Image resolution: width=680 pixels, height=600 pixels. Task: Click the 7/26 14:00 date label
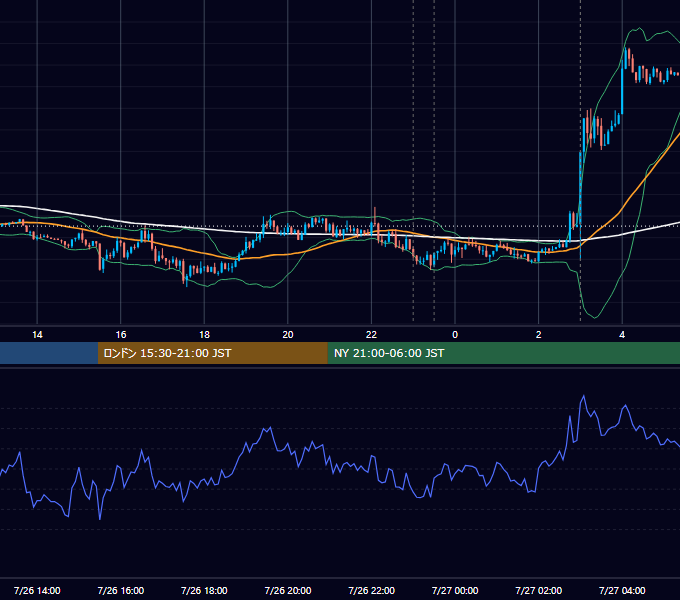tap(37, 590)
